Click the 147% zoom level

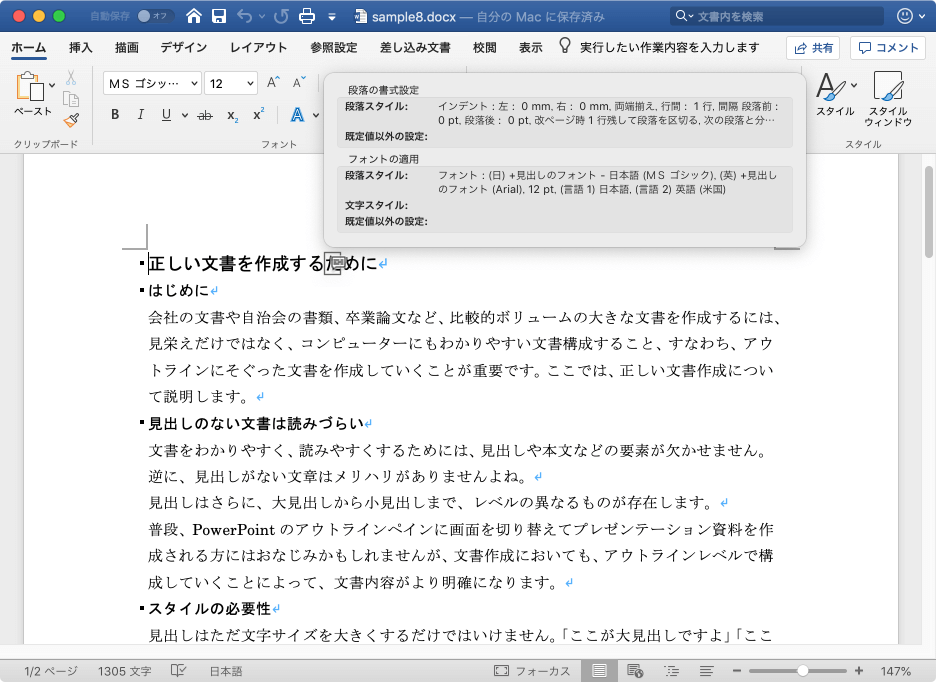[896, 671]
